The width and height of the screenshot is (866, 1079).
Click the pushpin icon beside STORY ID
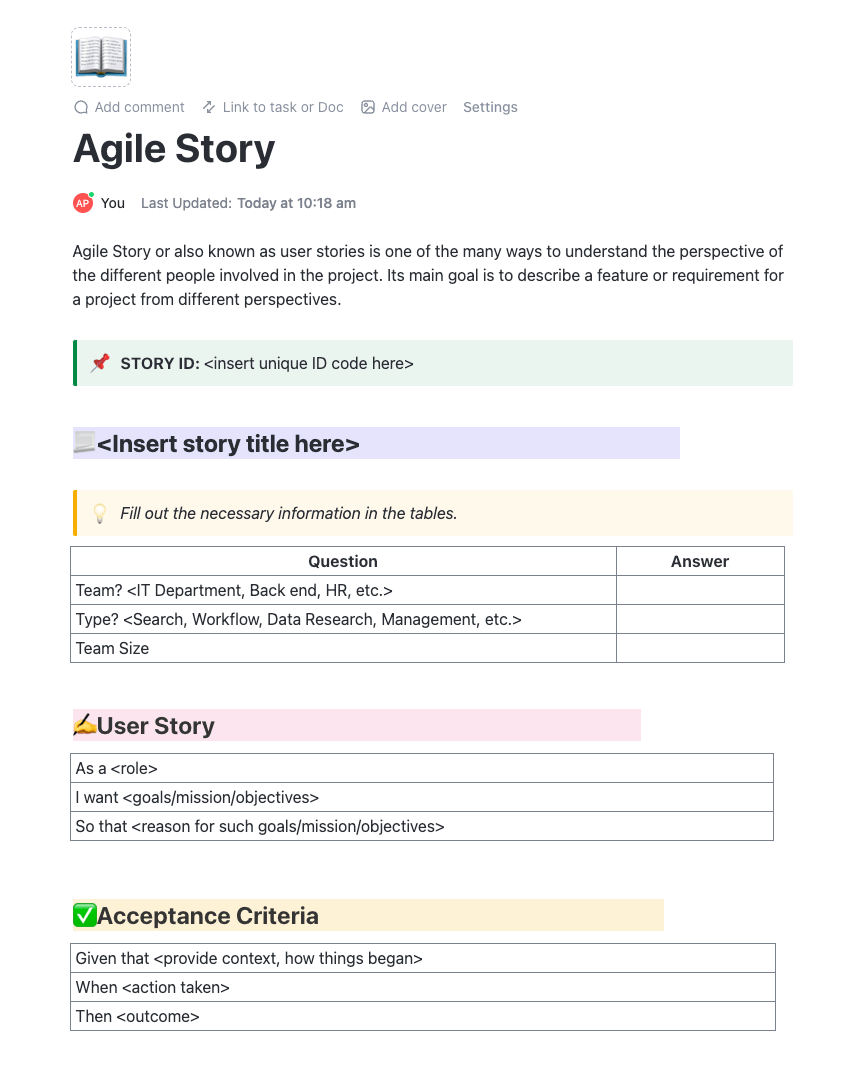click(100, 363)
